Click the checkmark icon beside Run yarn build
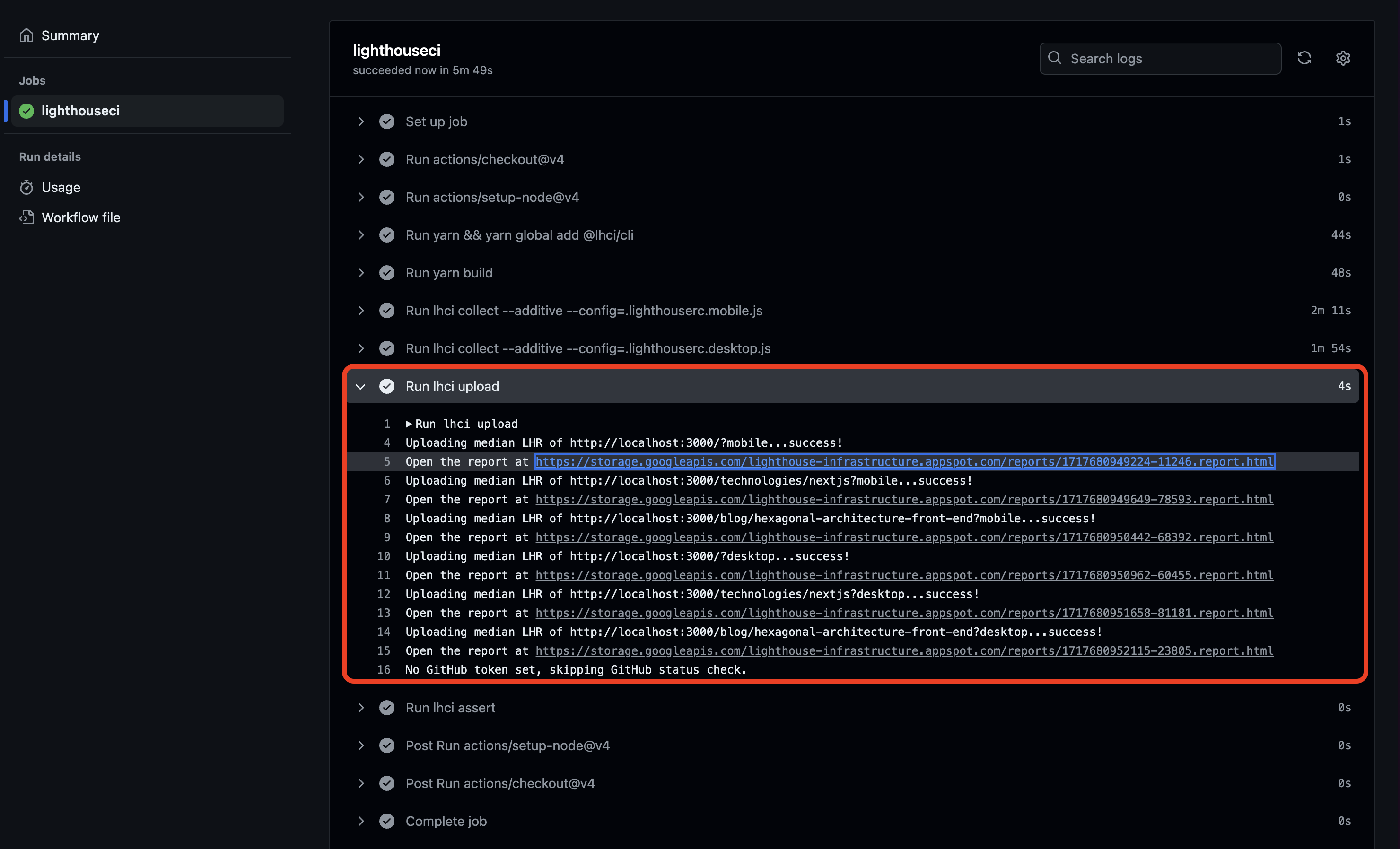This screenshot has height=849, width=1400. (x=387, y=273)
